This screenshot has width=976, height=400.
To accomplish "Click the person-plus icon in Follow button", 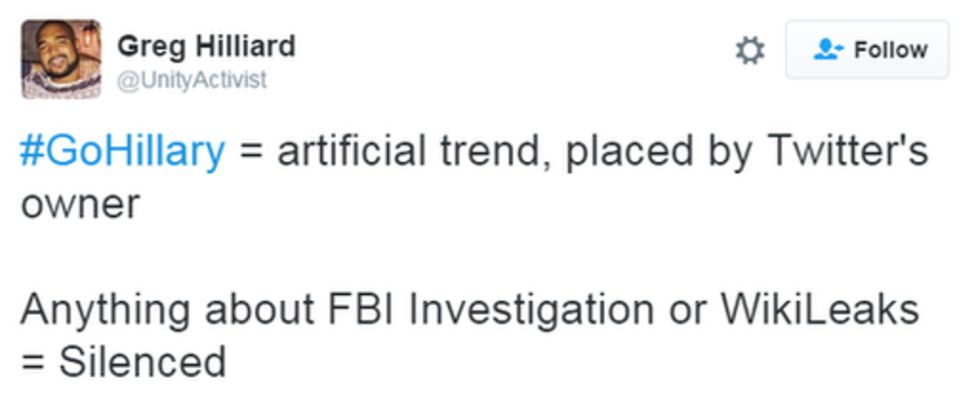I will [828, 49].
